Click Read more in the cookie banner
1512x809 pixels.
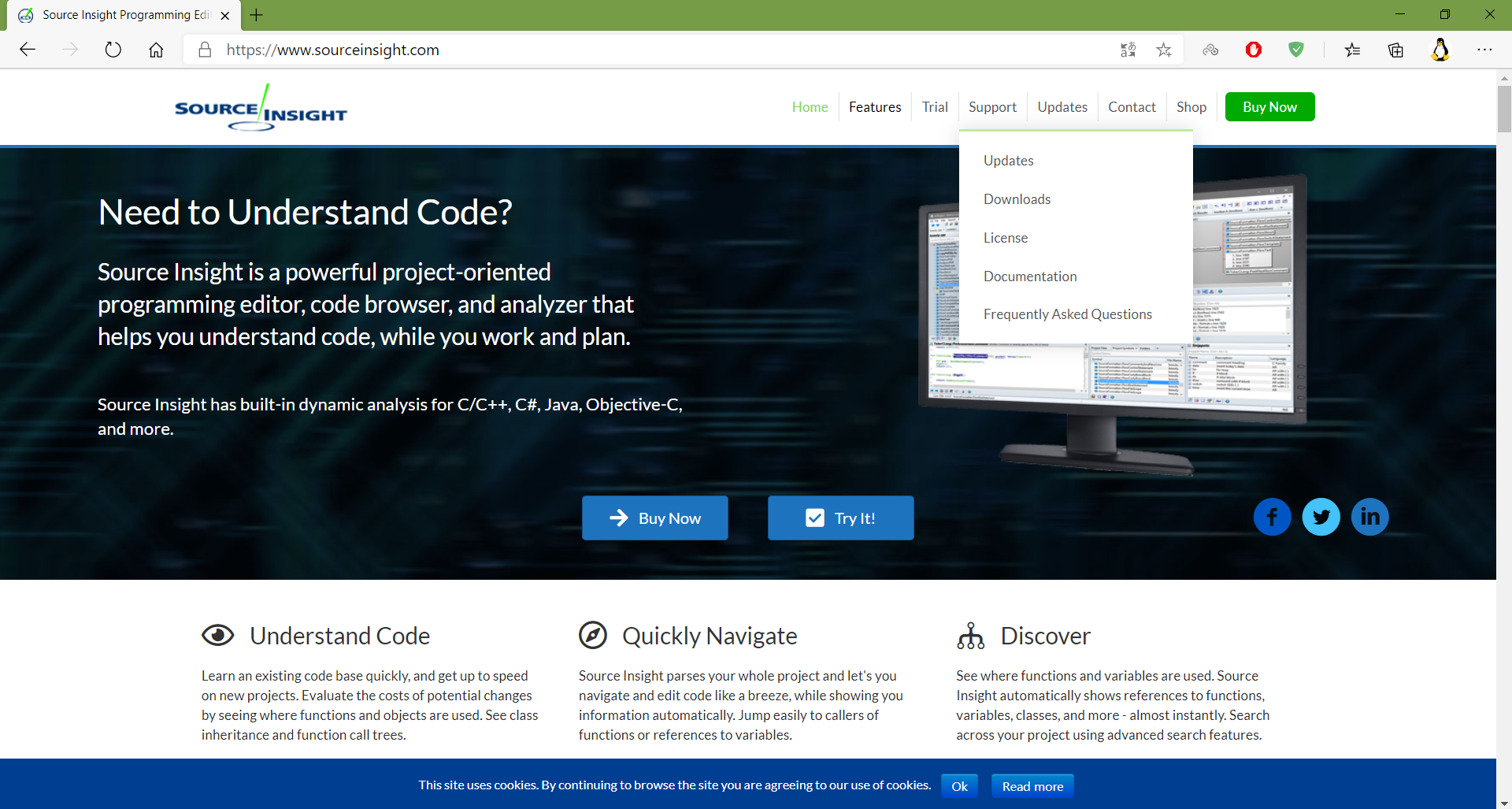pos(1032,786)
